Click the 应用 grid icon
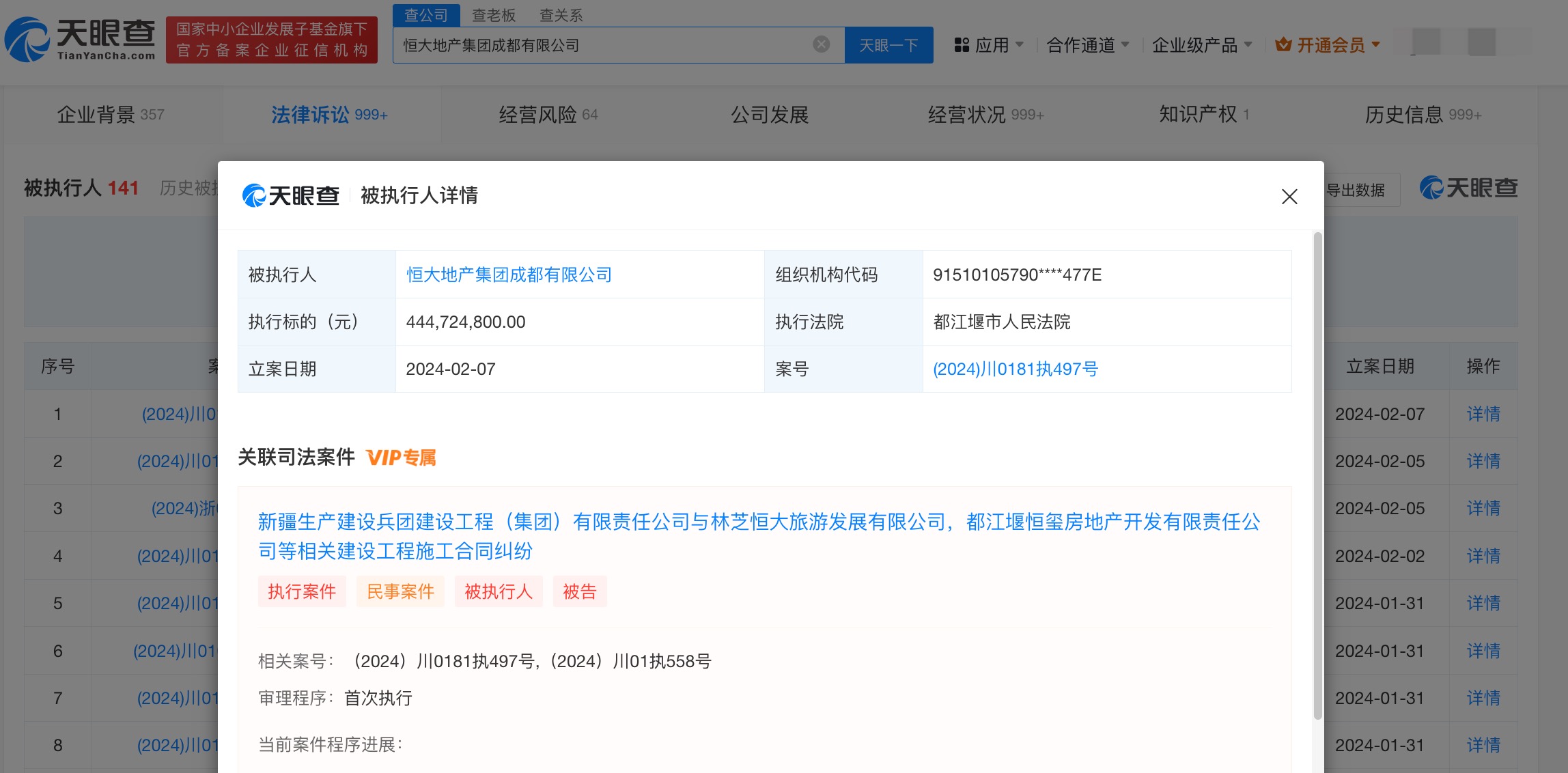 (x=962, y=45)
